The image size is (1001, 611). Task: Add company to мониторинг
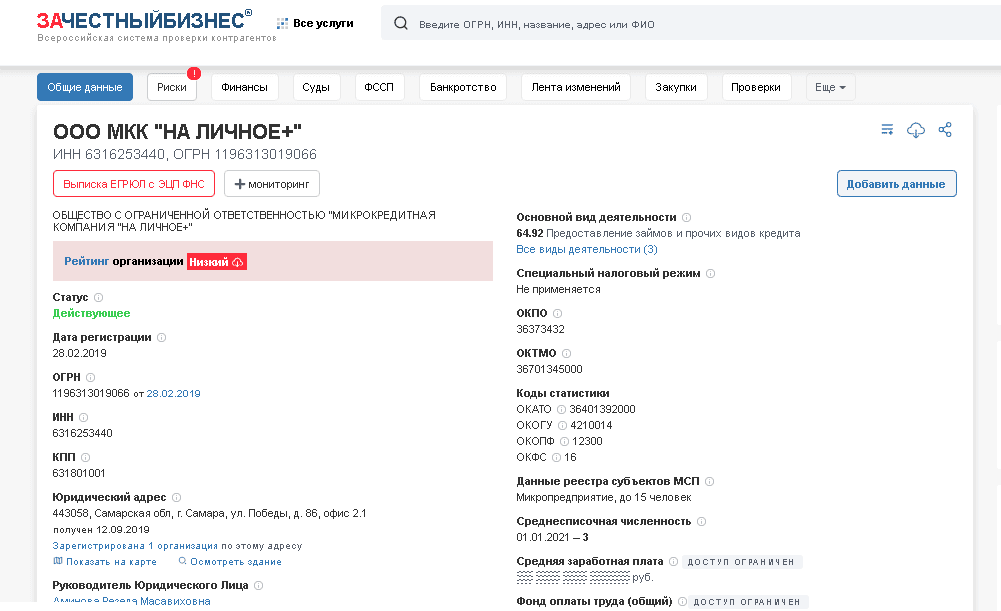[272, 184]
